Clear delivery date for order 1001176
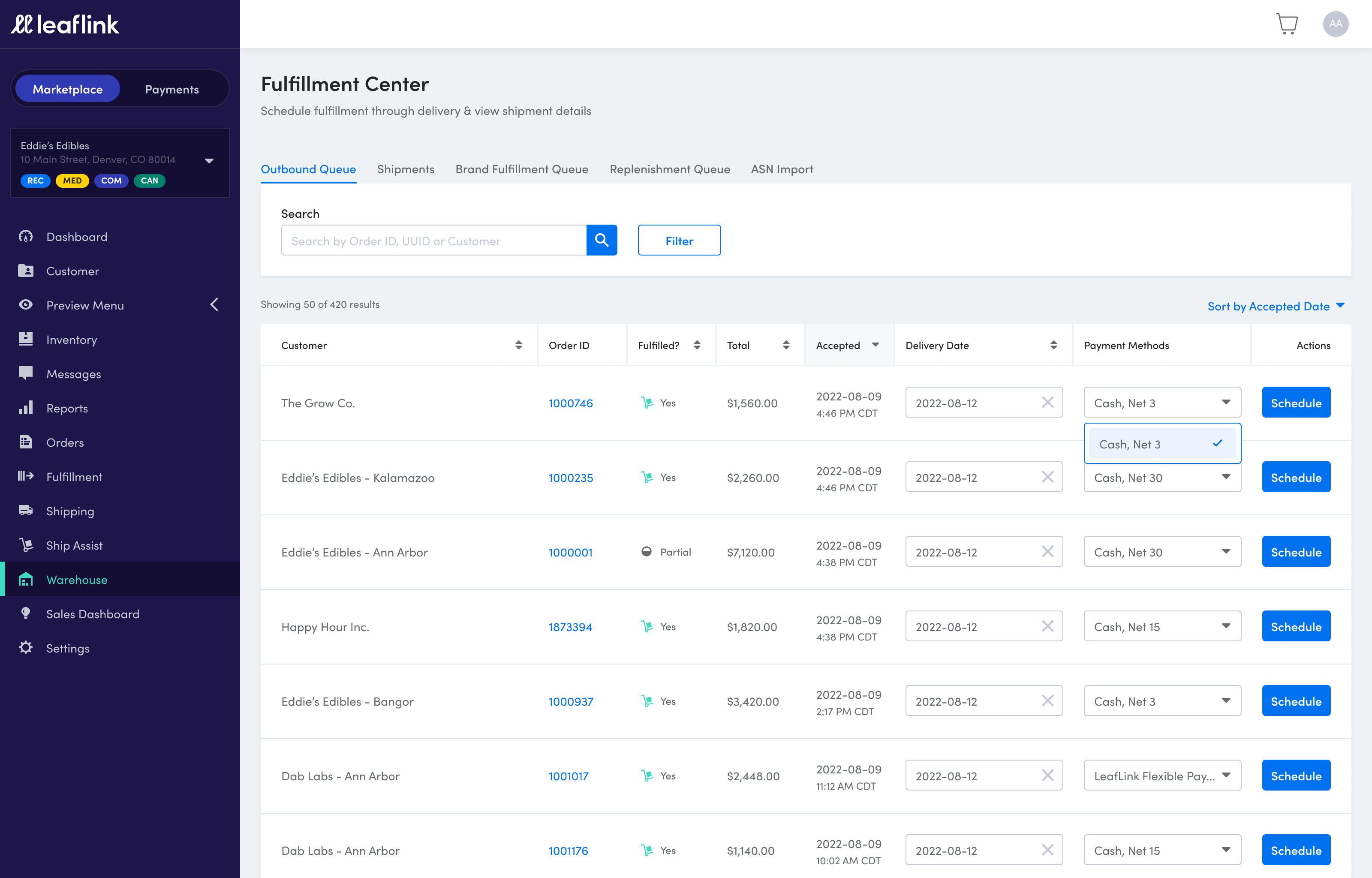 coord(1047,850)
